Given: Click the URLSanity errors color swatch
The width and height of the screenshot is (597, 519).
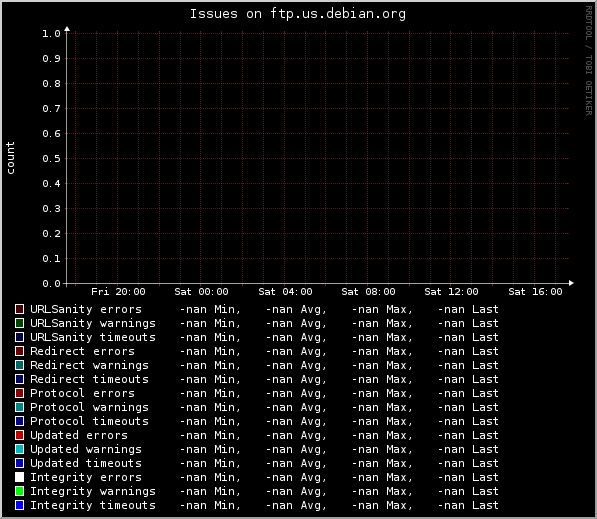Looking at the screenshot, I should 19,309.
